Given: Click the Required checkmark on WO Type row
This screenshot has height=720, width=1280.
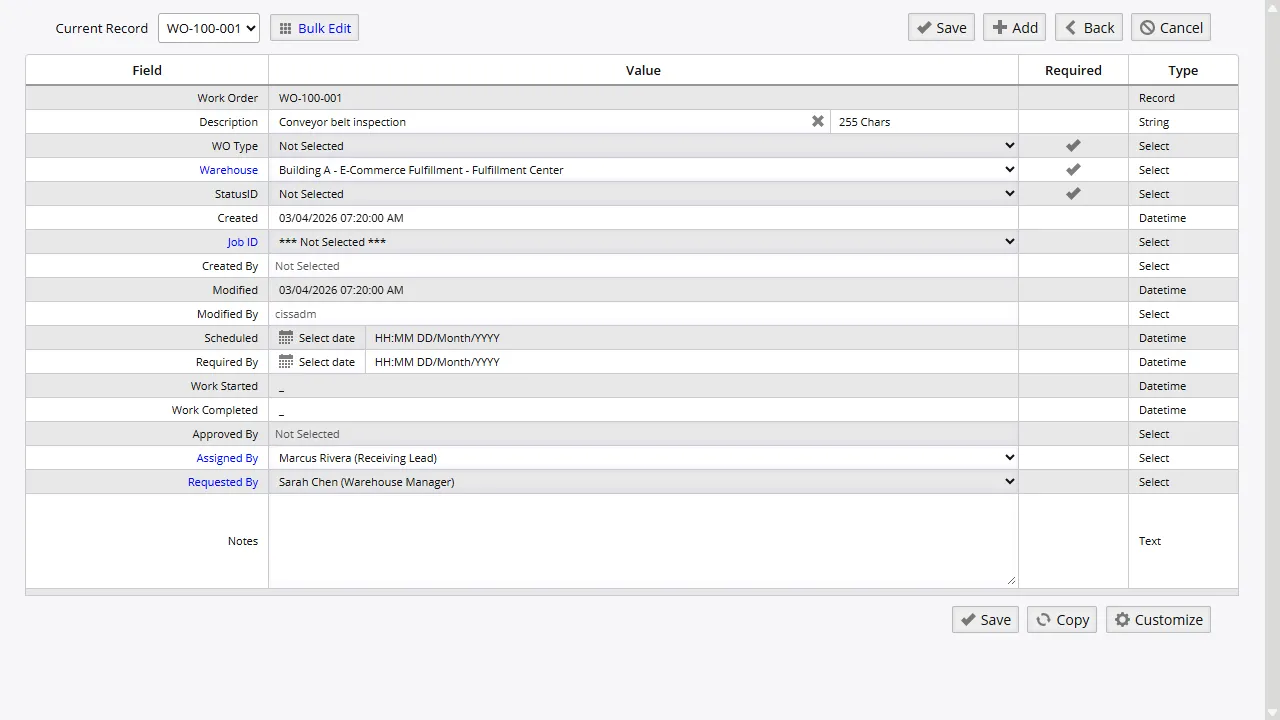Looking at the screenshot, I should point(1073,145).
